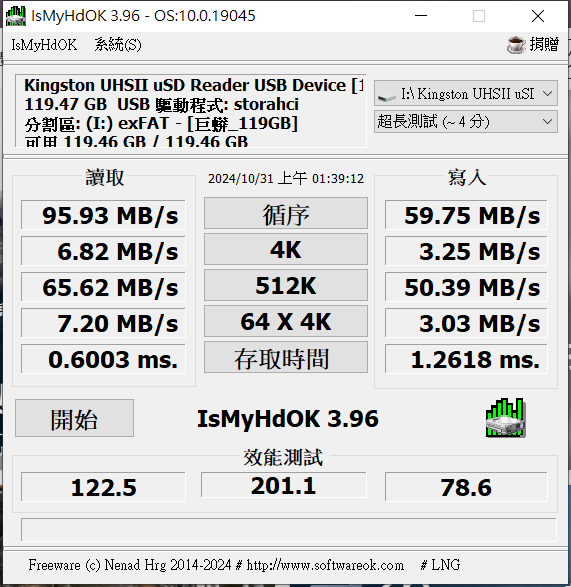Select the 0.6003 ms. read access time
This screenshot has height=587, width=571.
(103, 359)
